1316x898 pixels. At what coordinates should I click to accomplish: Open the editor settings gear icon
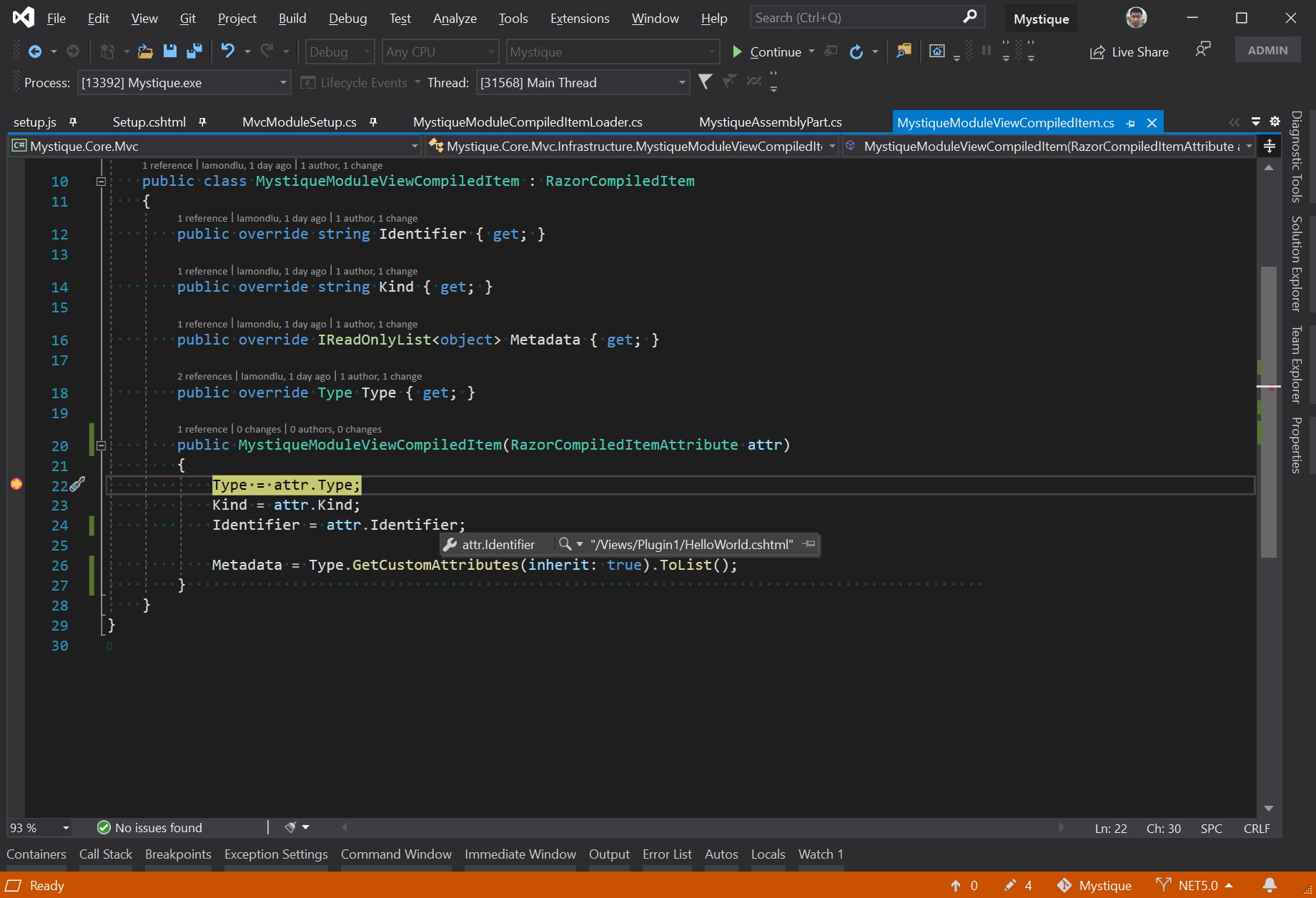1275,122
